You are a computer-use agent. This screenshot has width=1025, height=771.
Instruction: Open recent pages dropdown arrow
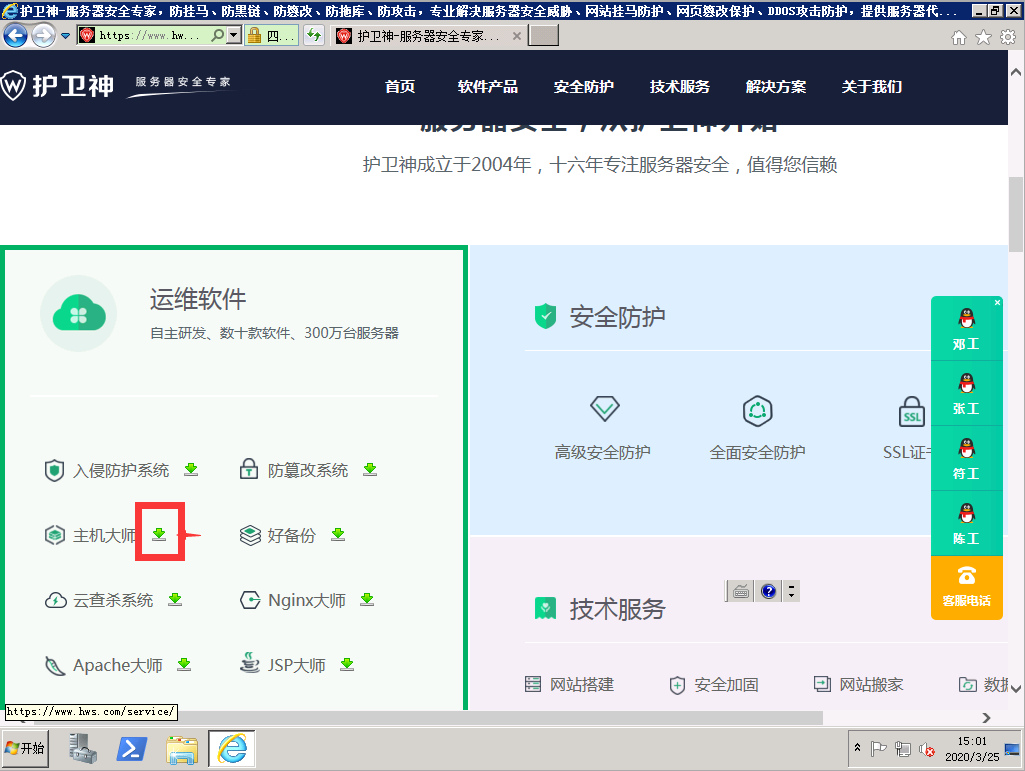[66, 36]
